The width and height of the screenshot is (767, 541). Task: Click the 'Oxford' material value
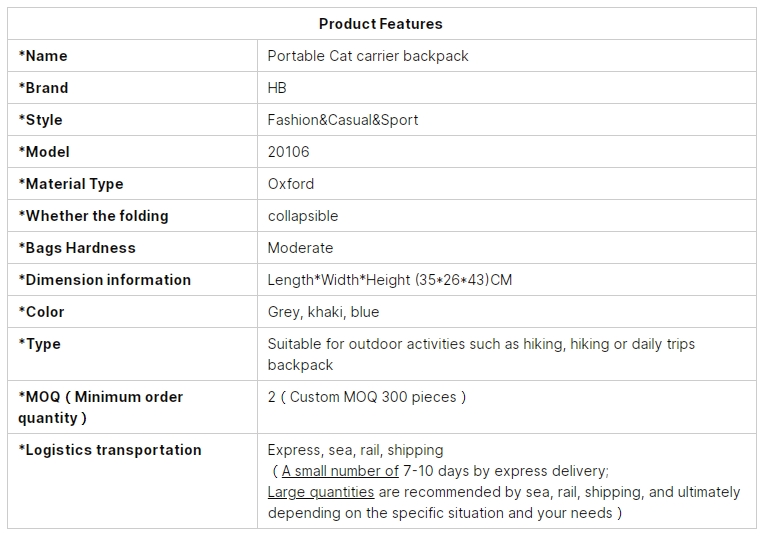(x=291, y=184)
